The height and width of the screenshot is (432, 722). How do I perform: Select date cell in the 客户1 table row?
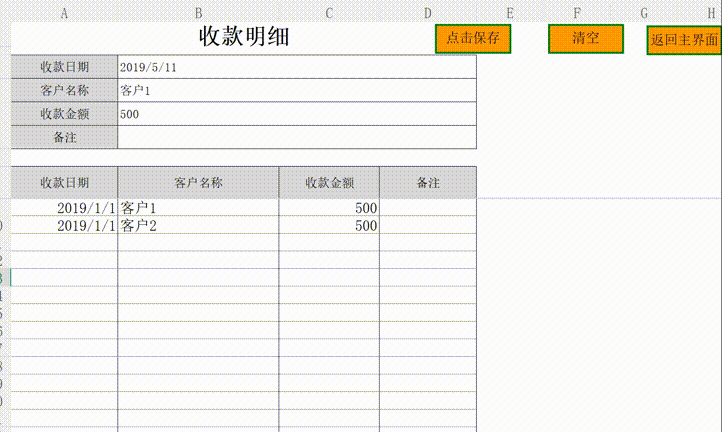pos(64,208)
